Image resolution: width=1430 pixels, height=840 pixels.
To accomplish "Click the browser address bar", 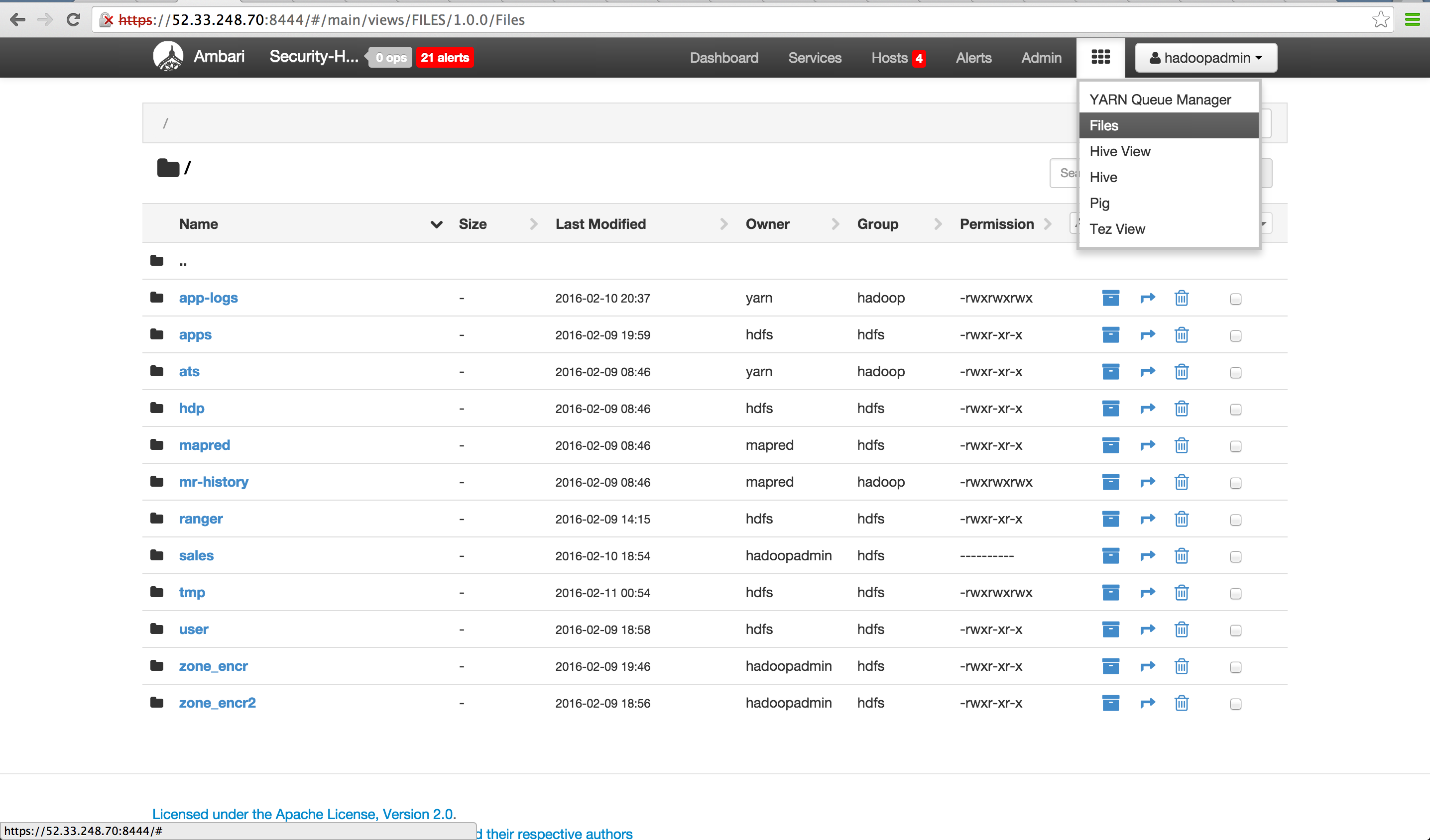I will click(738, 20).
